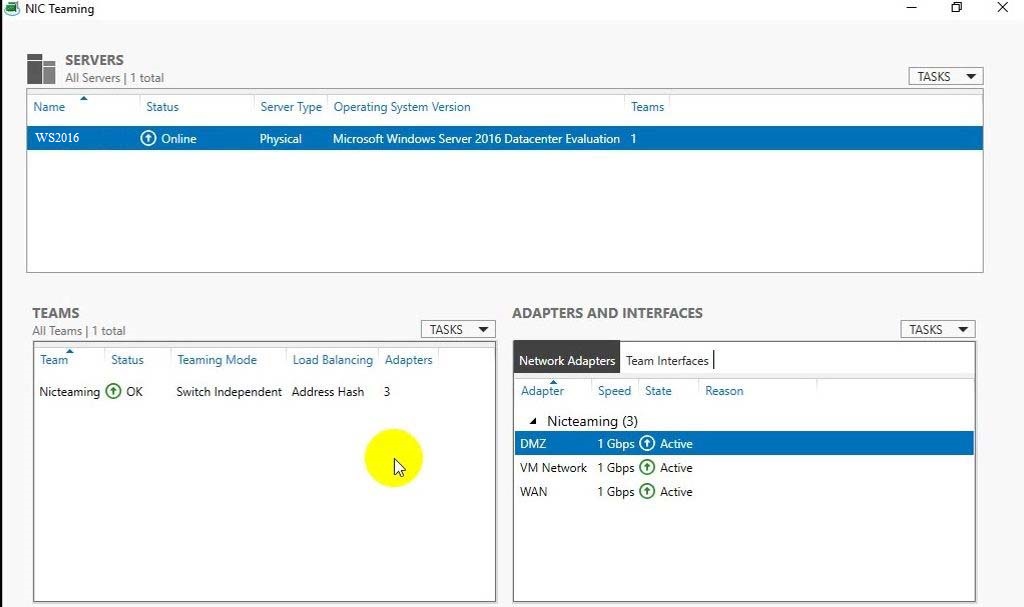Sort servers by Teams column
1024x607 pixels.
coord(647,107)
